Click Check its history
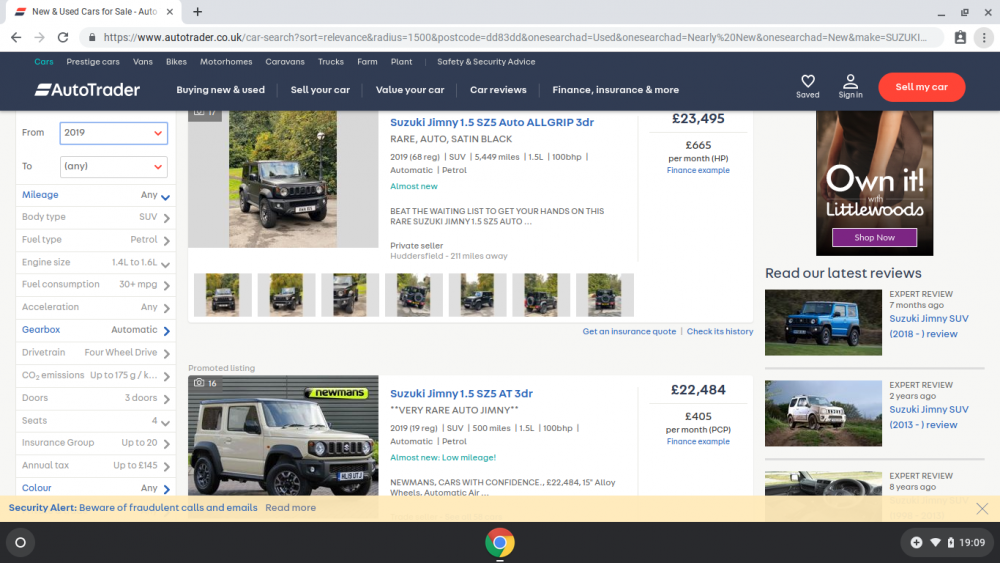This screenshot has width=1000, height=563. point(719,332)
